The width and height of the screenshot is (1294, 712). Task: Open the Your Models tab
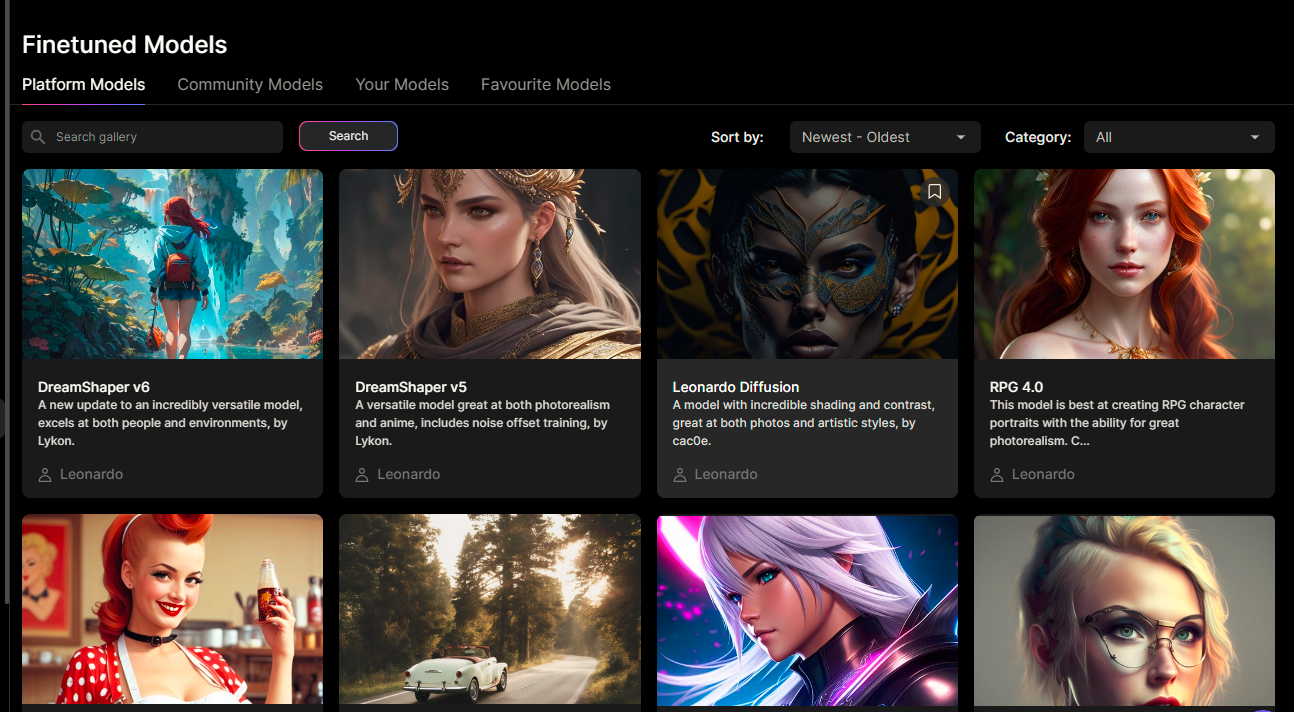[402, 85]
